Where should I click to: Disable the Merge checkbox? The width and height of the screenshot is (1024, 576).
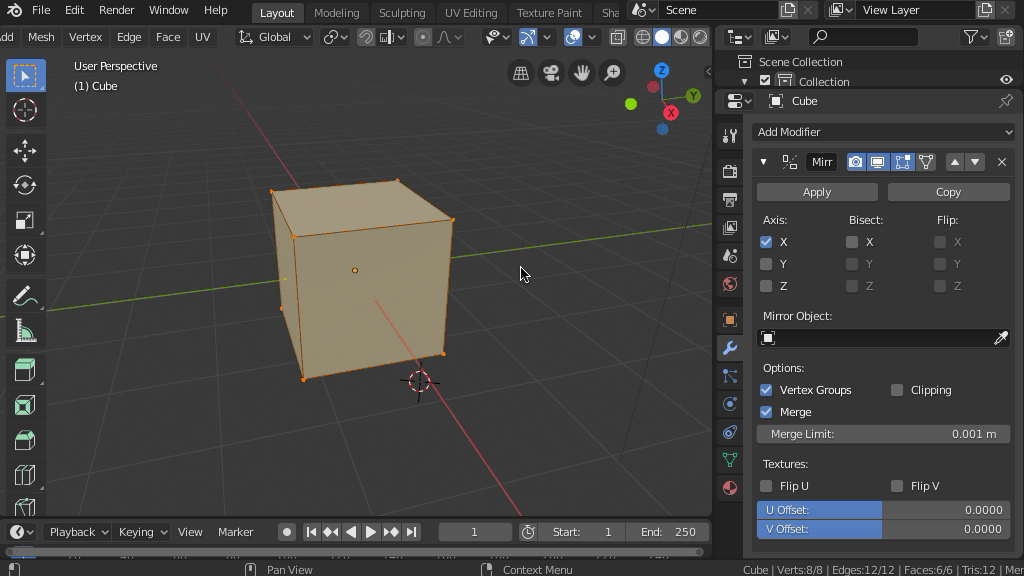point(766,412)
